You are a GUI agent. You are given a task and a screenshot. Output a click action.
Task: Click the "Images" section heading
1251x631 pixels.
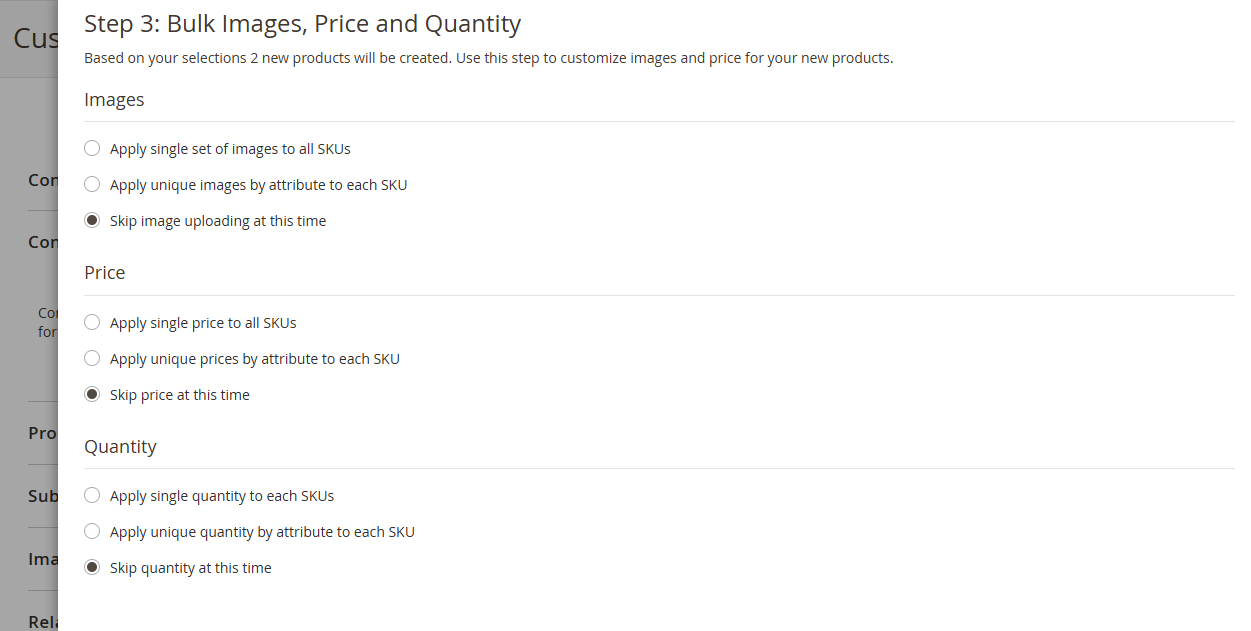[114, 100]
